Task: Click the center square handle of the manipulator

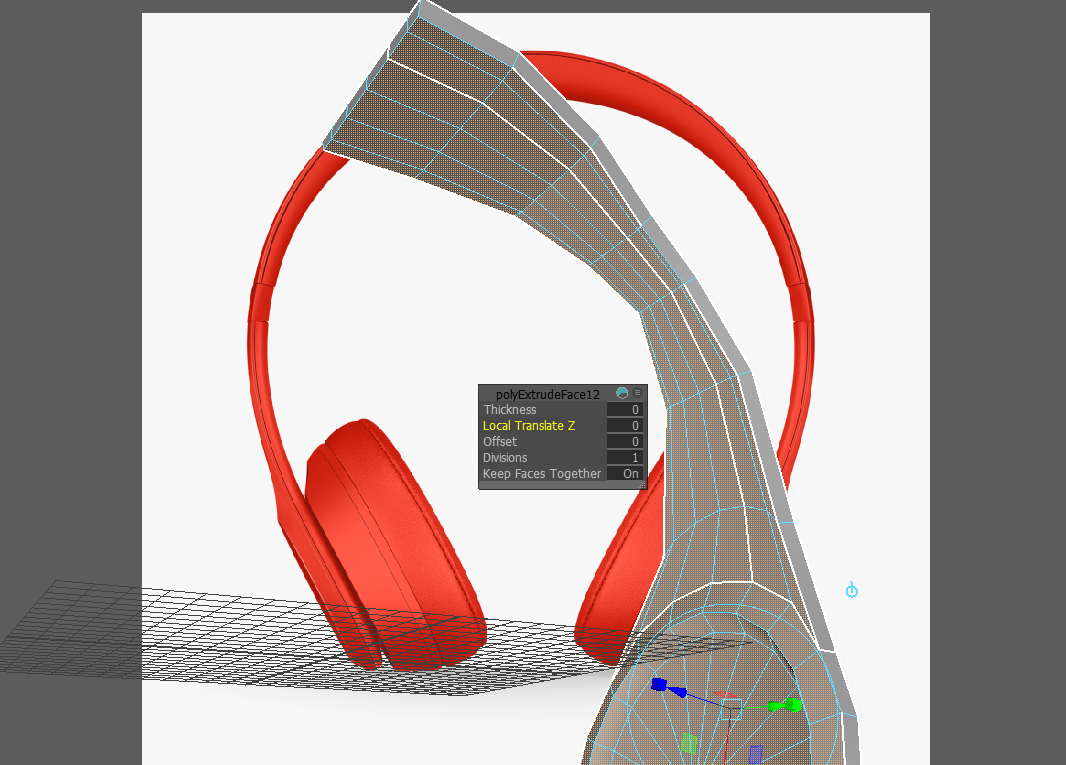Action: (732, 709)
